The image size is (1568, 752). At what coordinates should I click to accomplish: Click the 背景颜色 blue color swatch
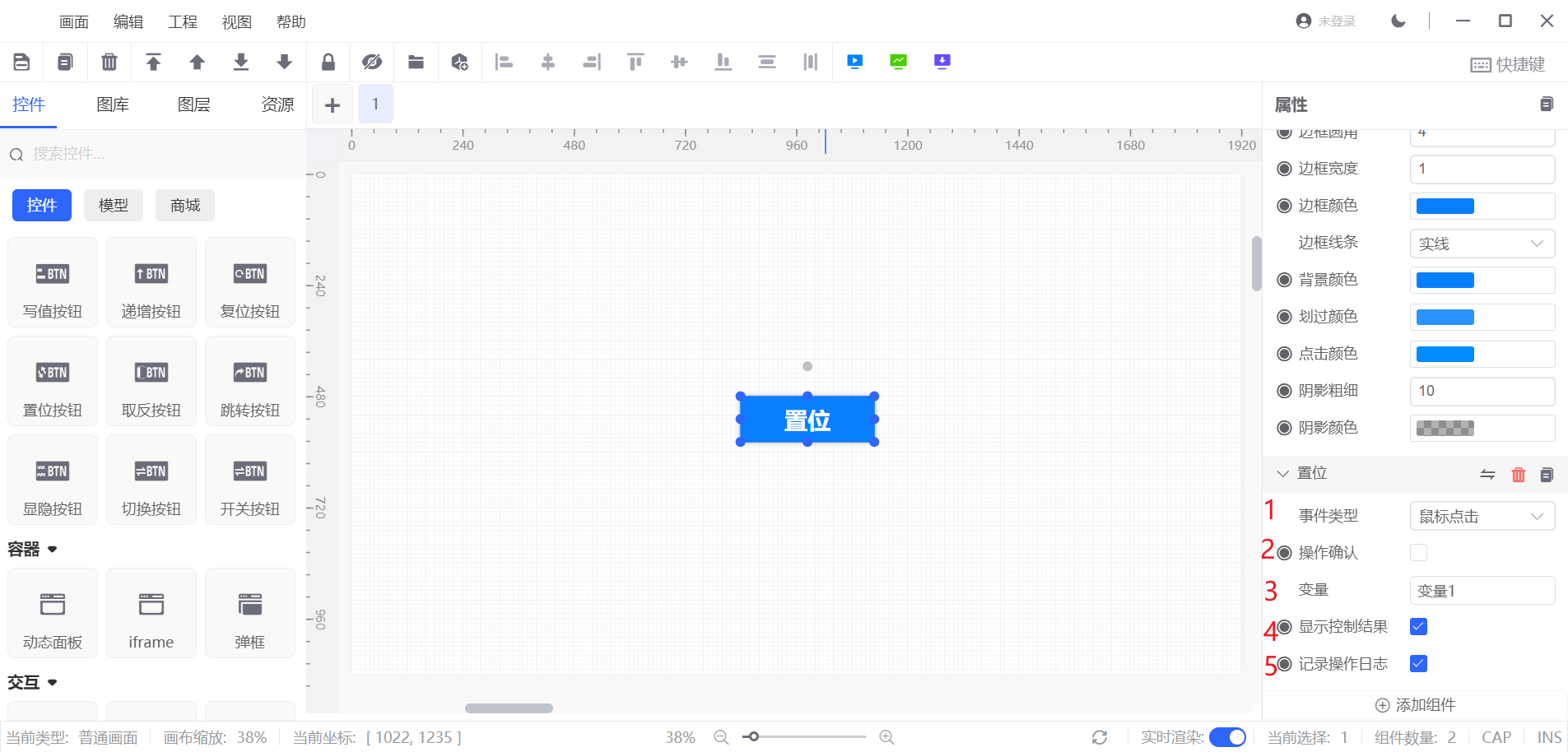coord(1445,281)
